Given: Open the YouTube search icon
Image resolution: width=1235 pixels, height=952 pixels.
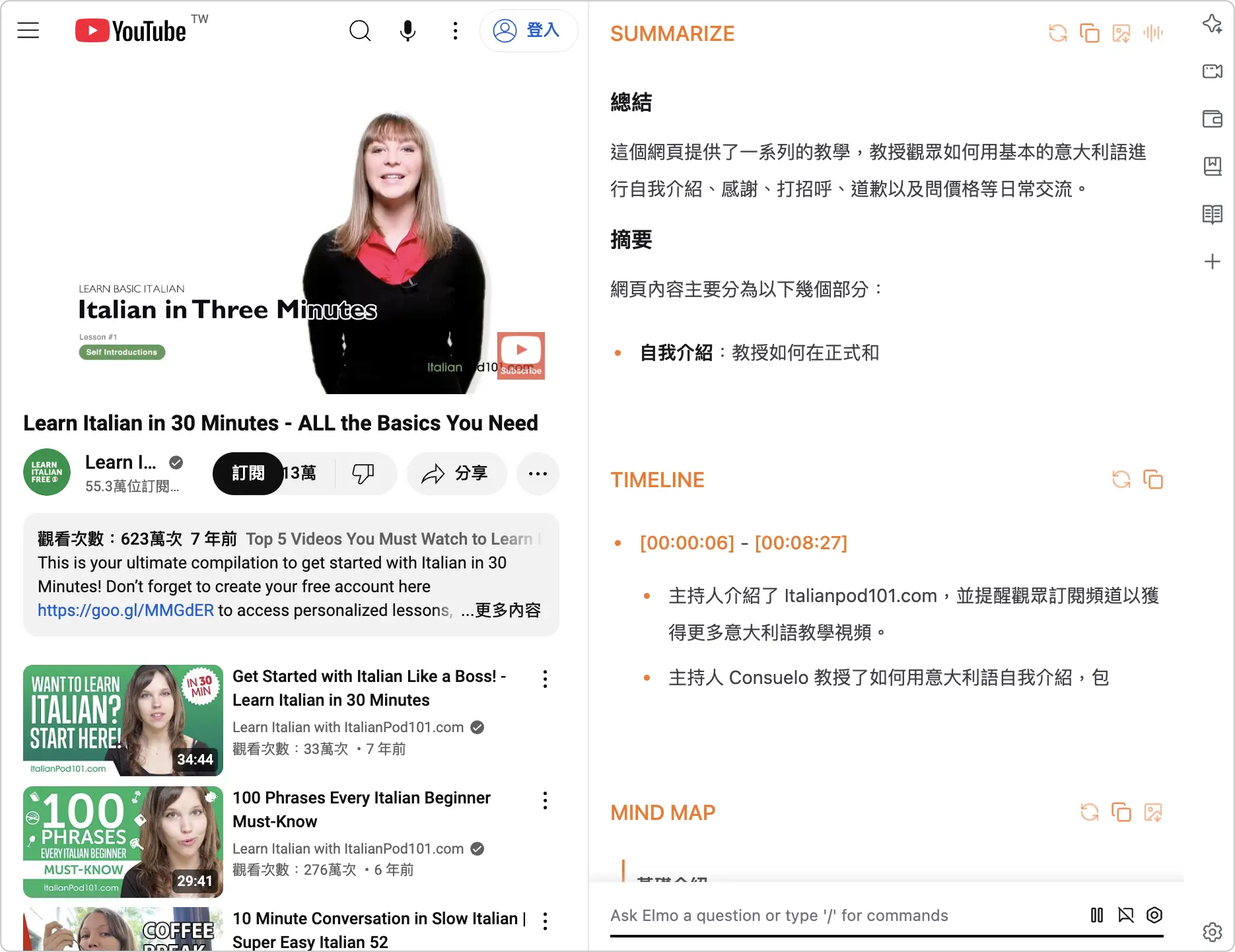Looking at the screenshot, I should point(360,30).
